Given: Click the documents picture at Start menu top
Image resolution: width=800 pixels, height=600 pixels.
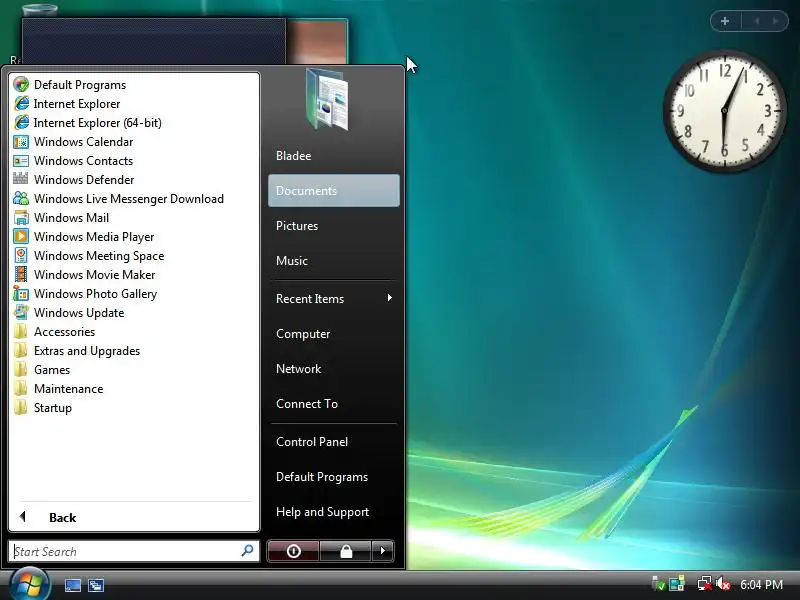Looking at the screenshot, I should [x=328, y=99].
